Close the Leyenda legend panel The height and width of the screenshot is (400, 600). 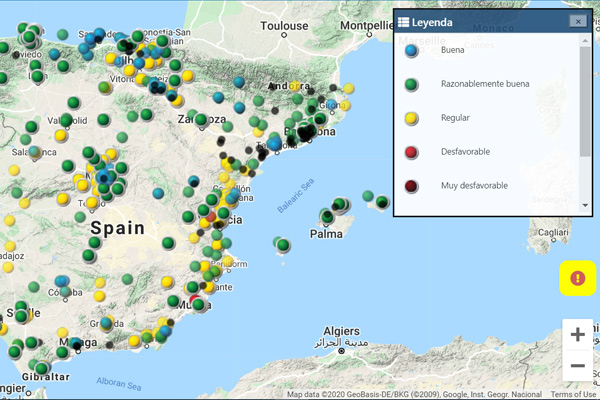[578, 21]
